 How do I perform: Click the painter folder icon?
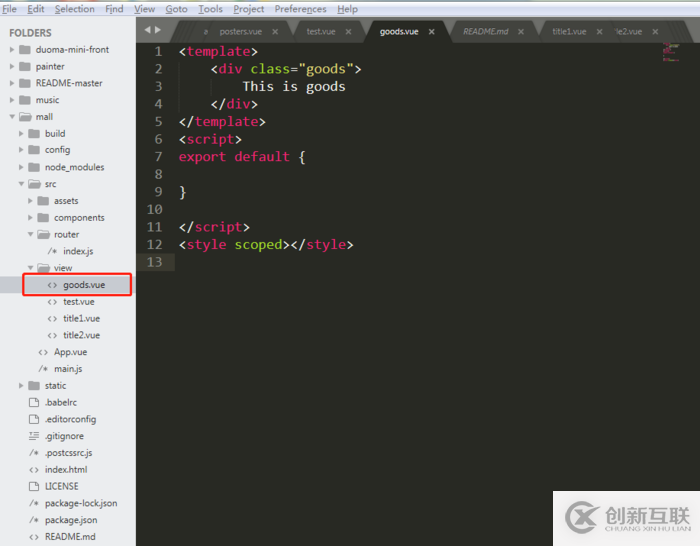point(25,67)
